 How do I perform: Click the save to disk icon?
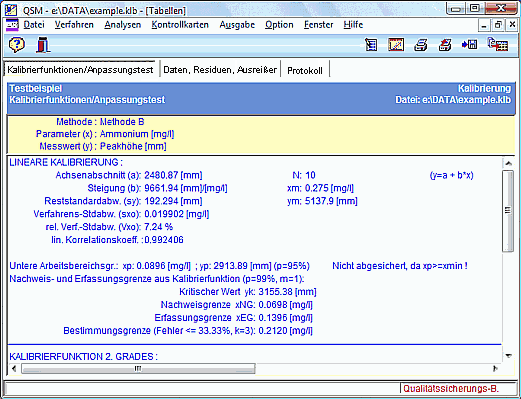tap(469, 44)
